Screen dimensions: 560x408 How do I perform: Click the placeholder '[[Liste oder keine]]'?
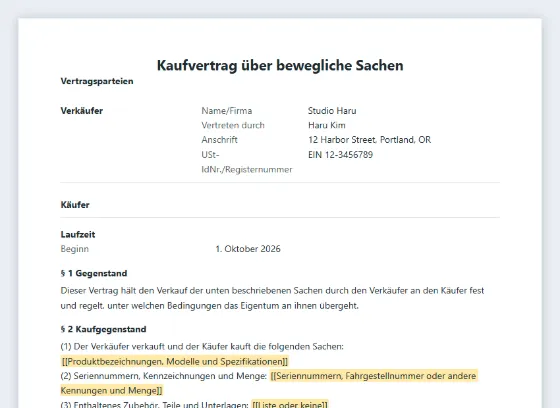point(290,404)
